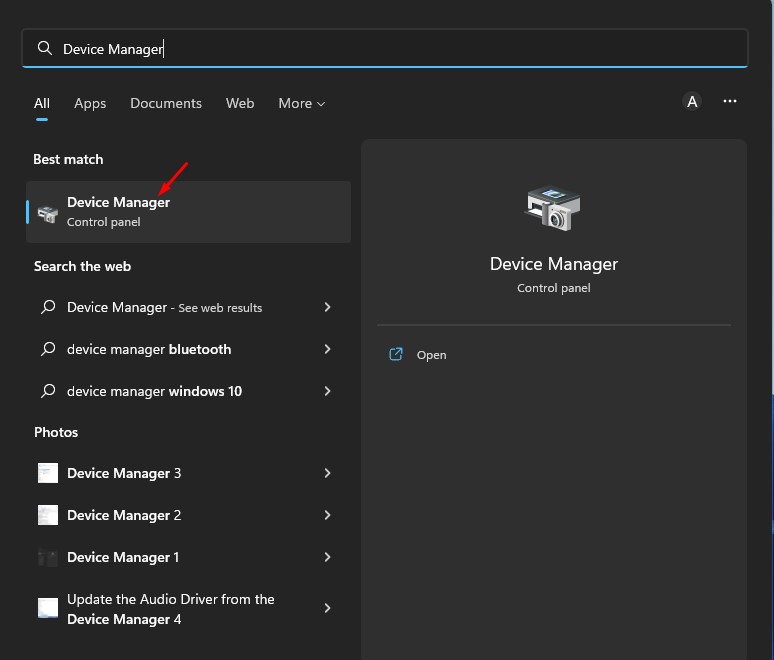Expand arrow next to Device Manager 1 photo
Viewport: 774px width, 660px height.
click(327, 557)
